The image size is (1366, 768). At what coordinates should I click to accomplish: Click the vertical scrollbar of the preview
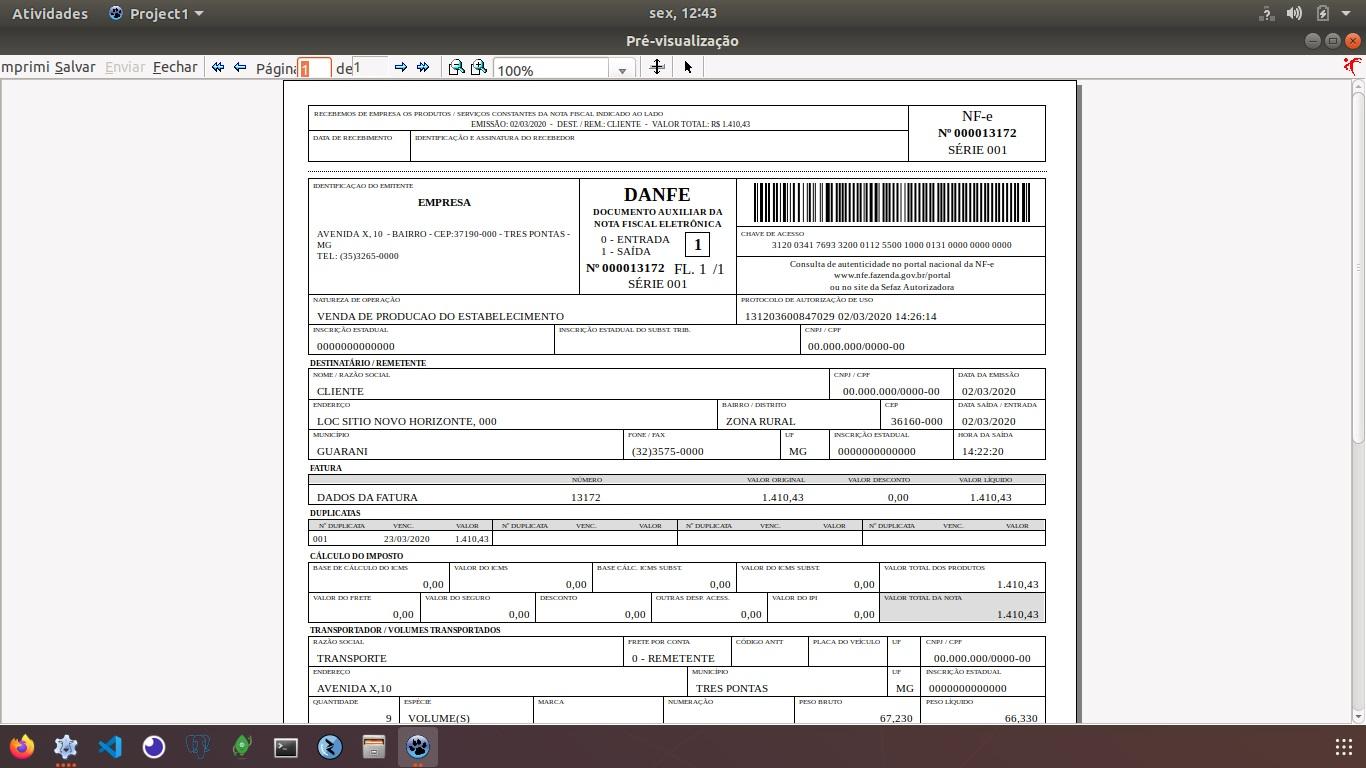tap(1358, 400)
